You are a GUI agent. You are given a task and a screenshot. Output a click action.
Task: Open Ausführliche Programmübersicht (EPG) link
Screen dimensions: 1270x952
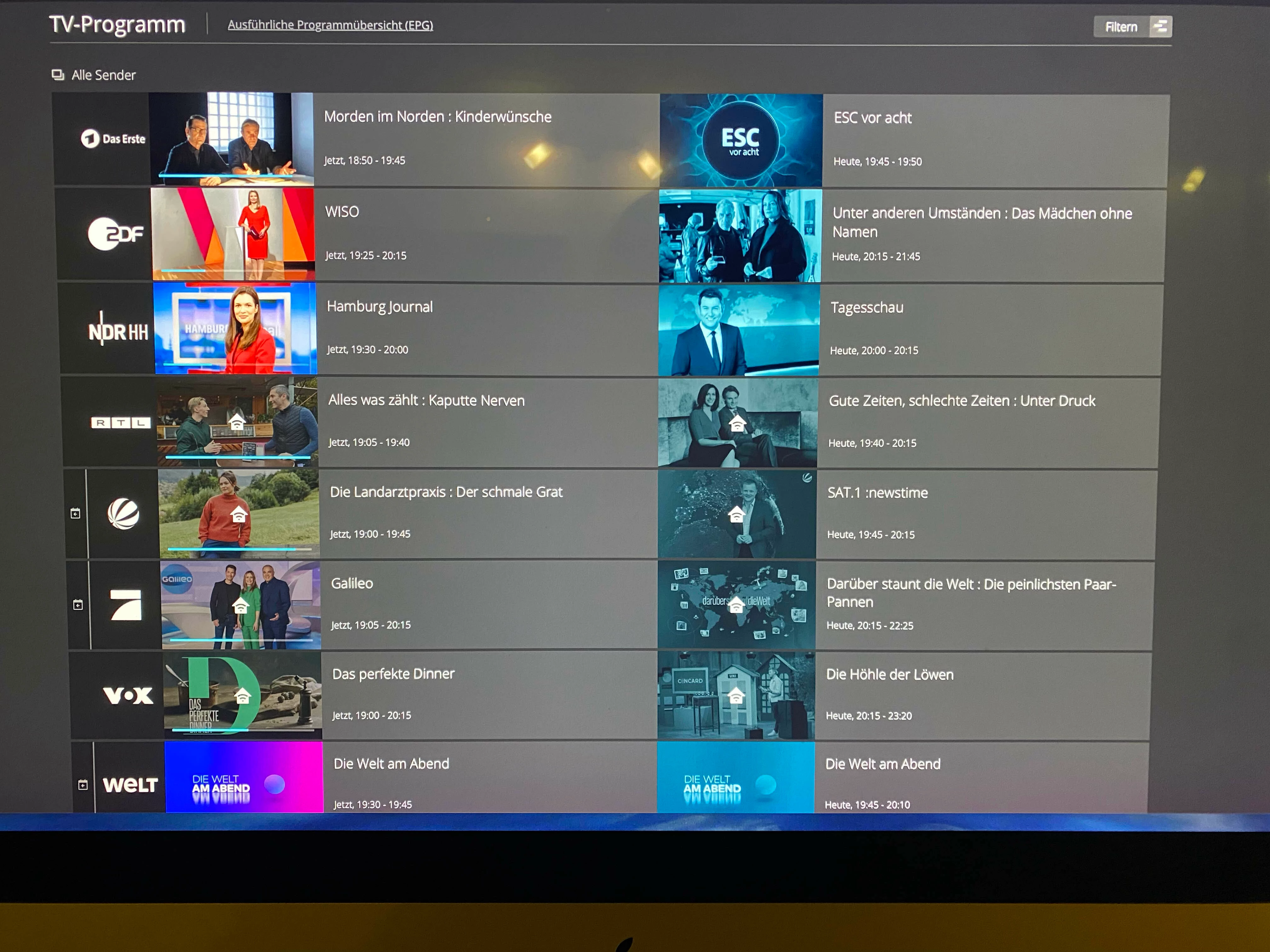pyautogui.click(x=330, y=25)
